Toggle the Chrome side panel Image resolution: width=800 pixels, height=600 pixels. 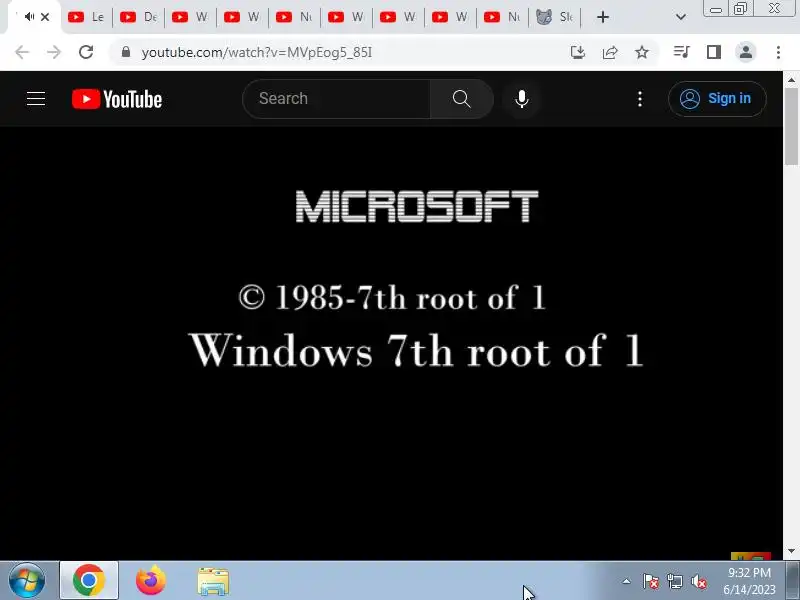(x=714, y=52)
